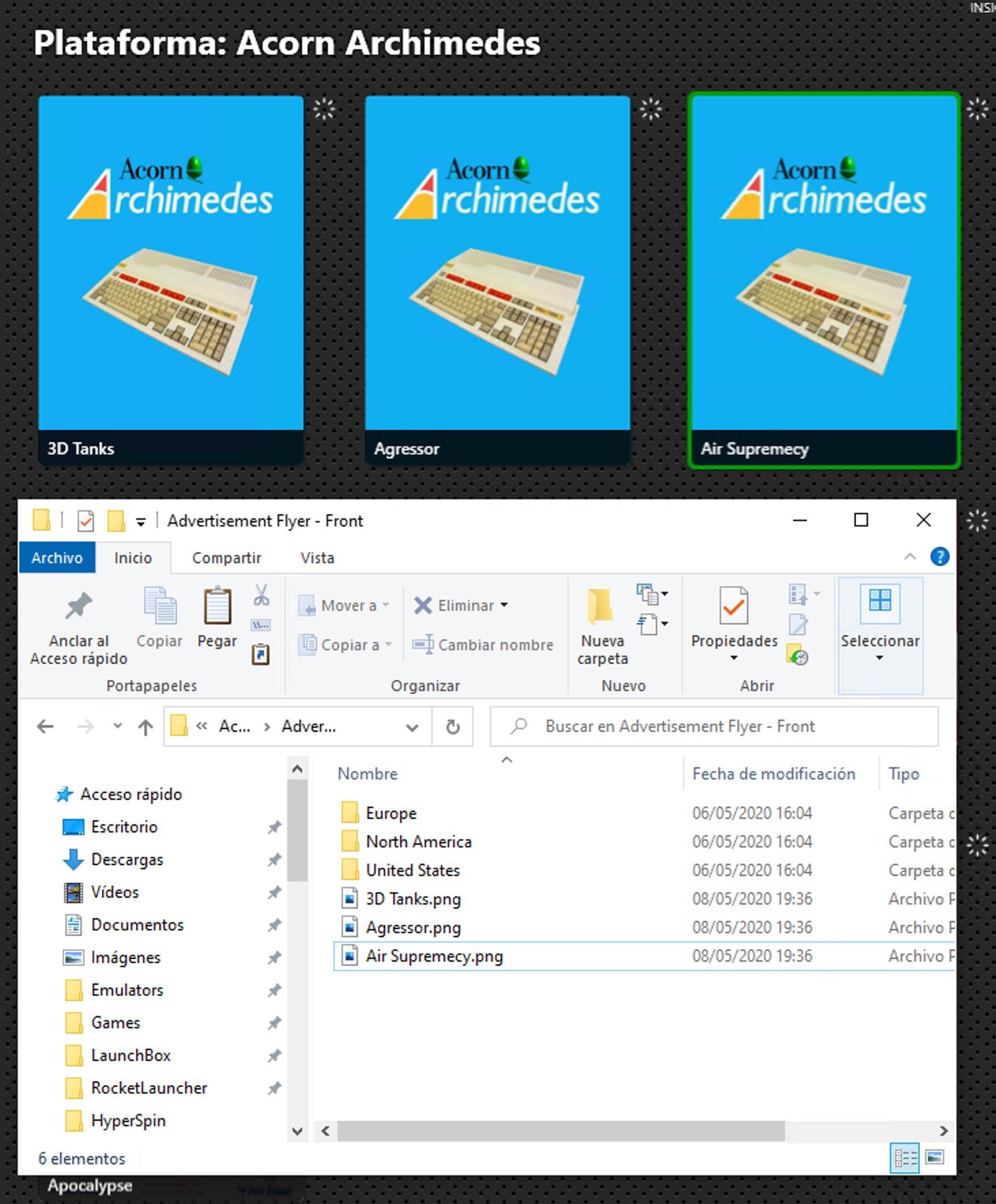
Task: Click the horizontal scrollbar of file list
Action: [x=561, y=1131]
